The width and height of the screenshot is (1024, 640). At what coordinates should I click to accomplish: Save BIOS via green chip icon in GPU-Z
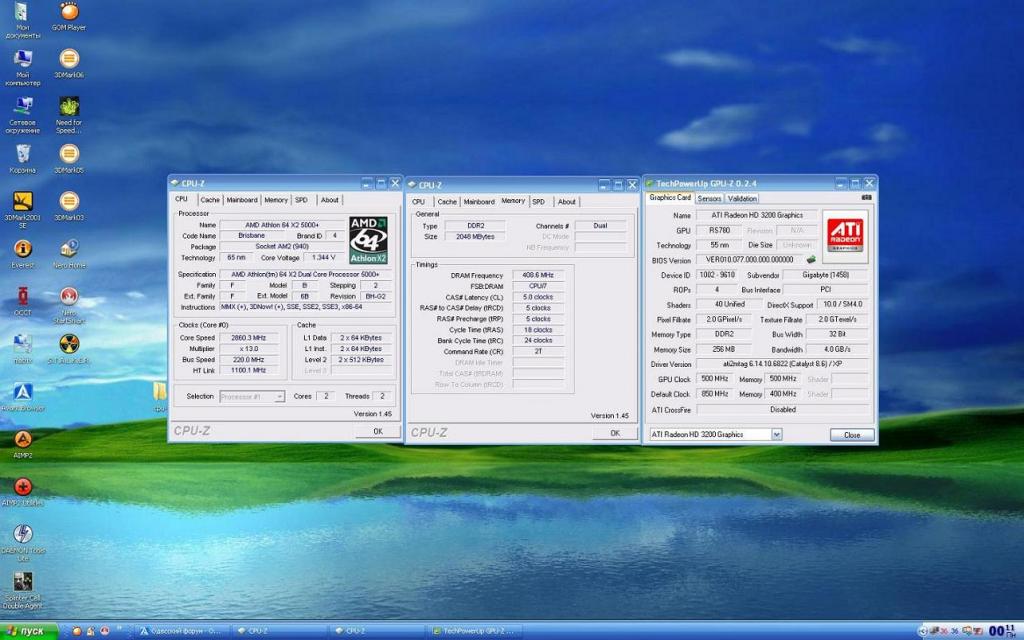click(x=811, y=260)
